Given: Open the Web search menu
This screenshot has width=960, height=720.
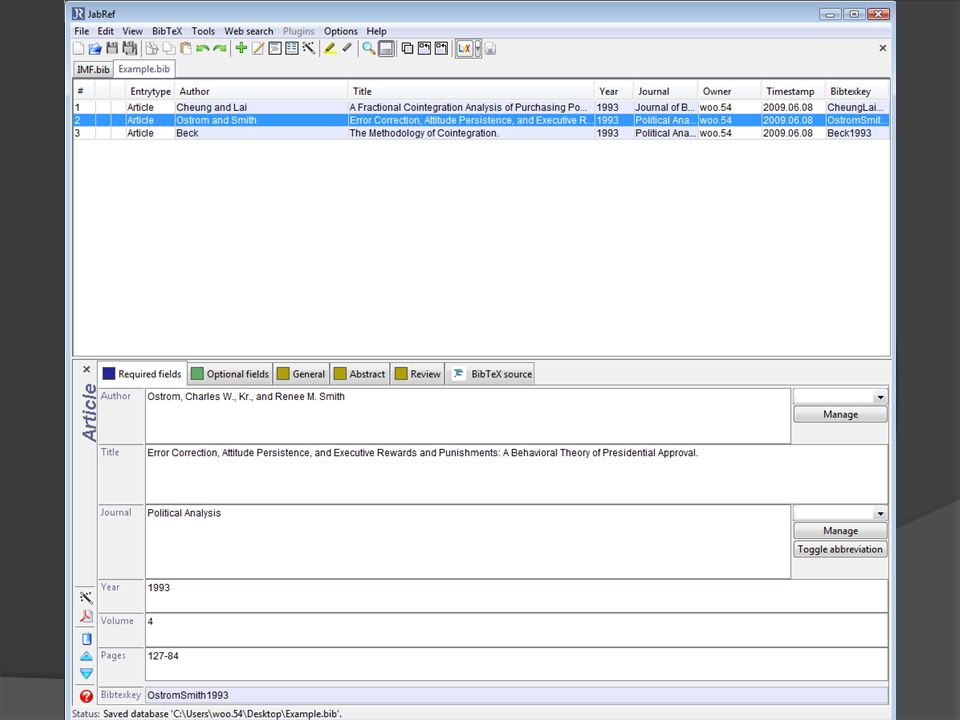Looking at the screenshot, I should (x=249, y=31).
